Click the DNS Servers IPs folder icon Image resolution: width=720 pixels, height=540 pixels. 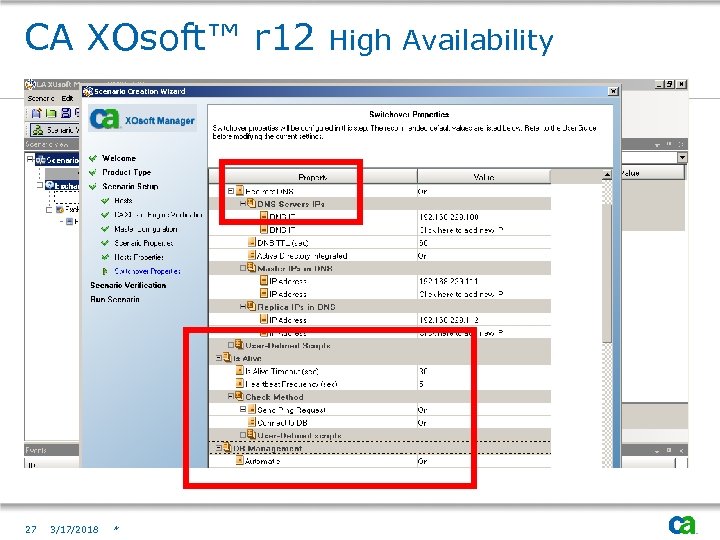pyautogui.click(x=251, y=203)
